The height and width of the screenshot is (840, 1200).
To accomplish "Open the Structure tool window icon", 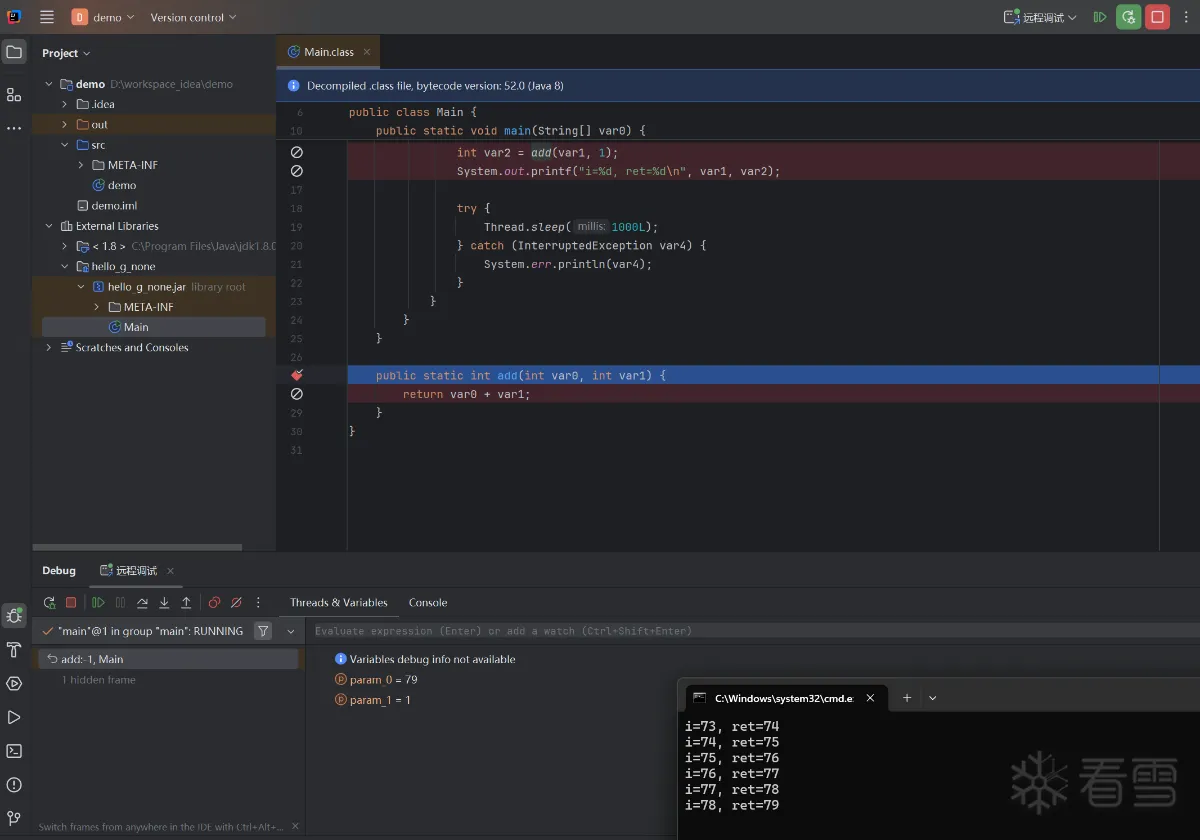I will (x=14, y=94).
